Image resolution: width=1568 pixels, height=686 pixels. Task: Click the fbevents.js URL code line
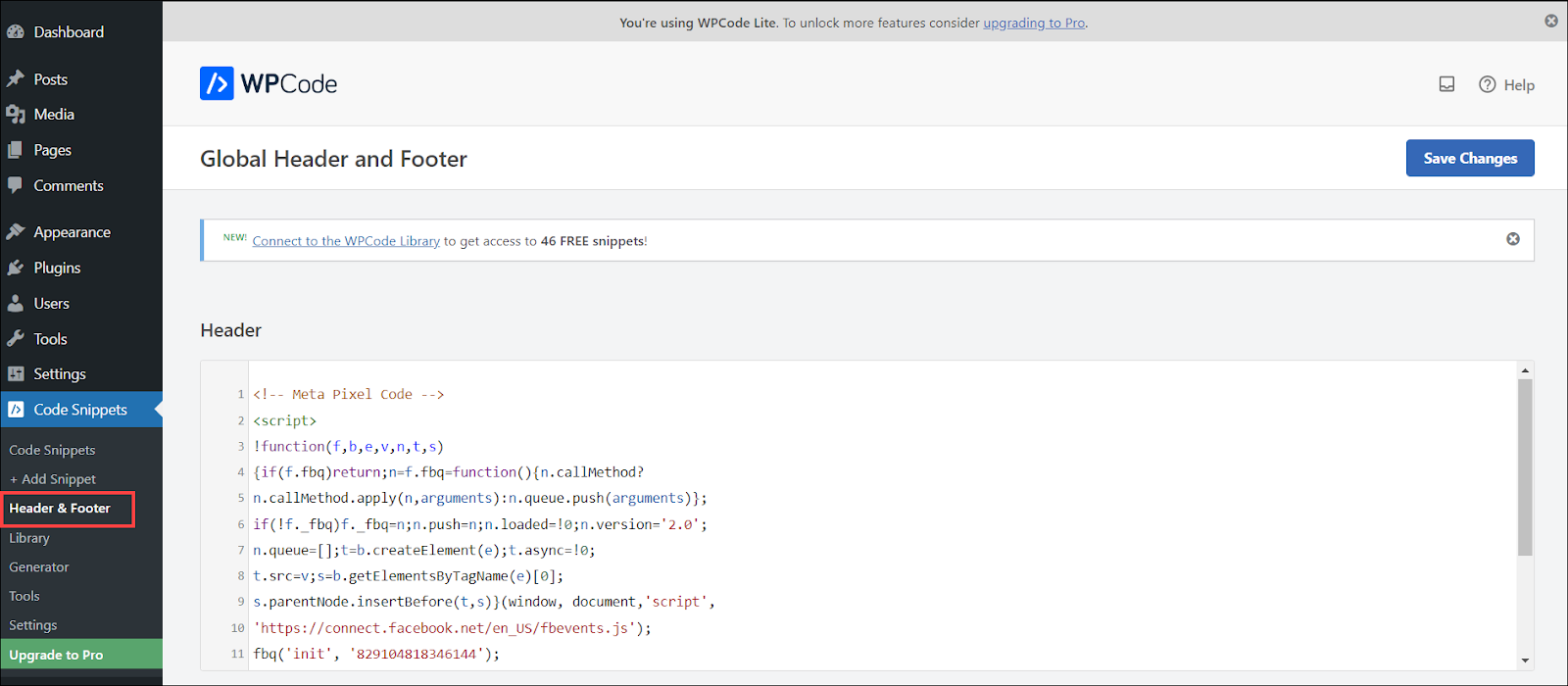pos(453,628)
